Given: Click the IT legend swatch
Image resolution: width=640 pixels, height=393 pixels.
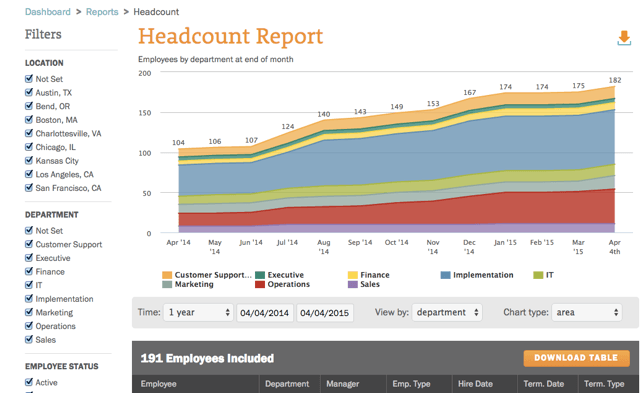Looking at the screenshot, I should [x=538, y=275].
